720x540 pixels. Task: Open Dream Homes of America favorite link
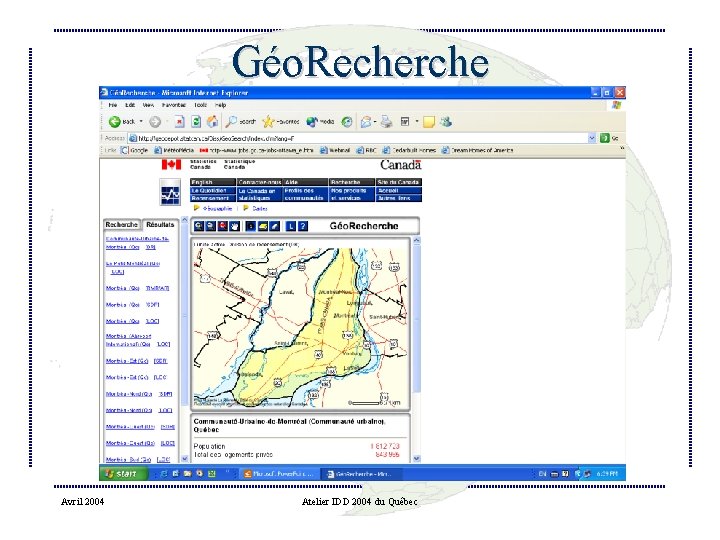pos(478,150)
